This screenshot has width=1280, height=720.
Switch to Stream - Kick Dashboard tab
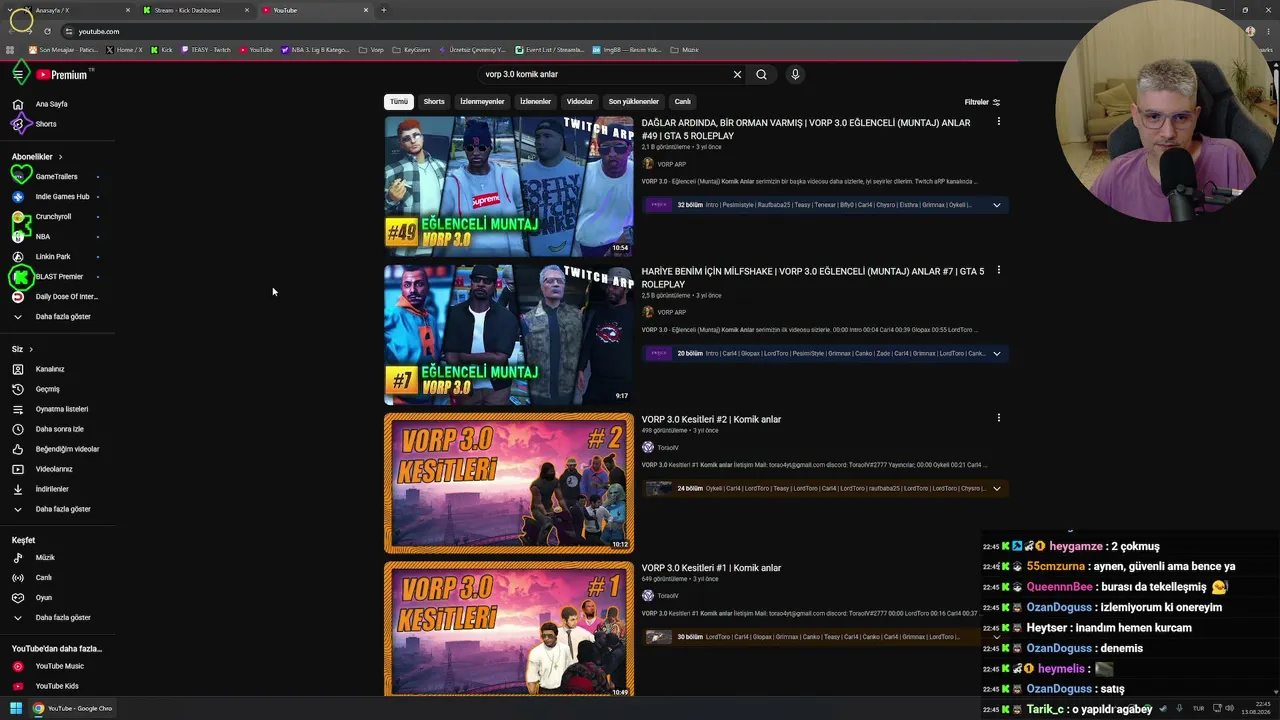194,10
